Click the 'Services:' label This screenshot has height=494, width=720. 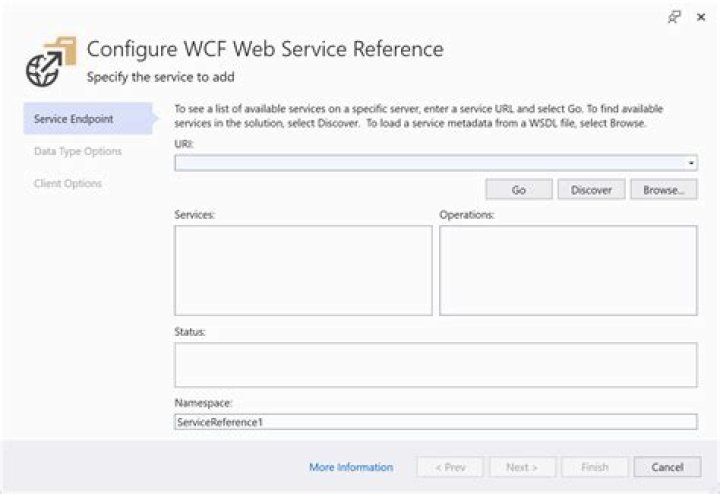point(195,214)
